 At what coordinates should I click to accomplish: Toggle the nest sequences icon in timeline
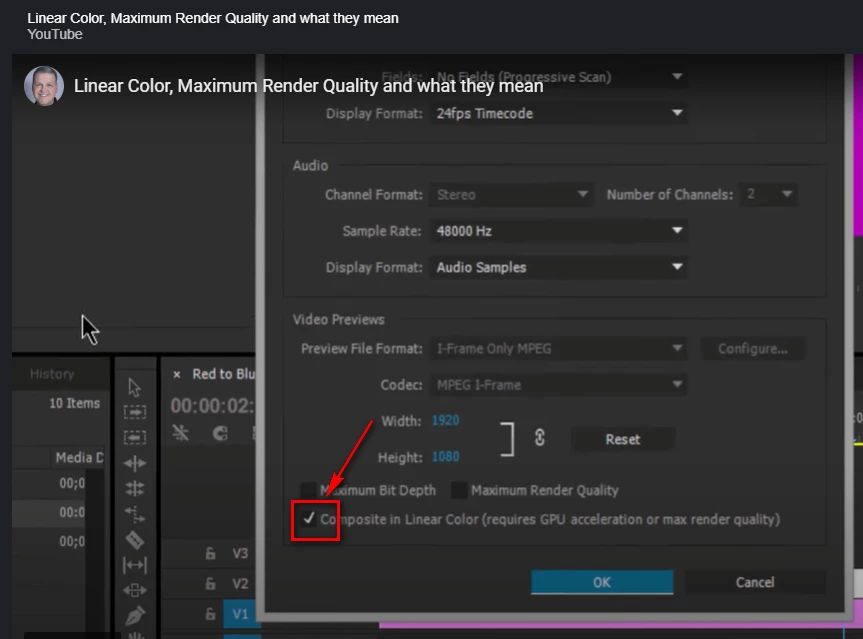(181, 433)
